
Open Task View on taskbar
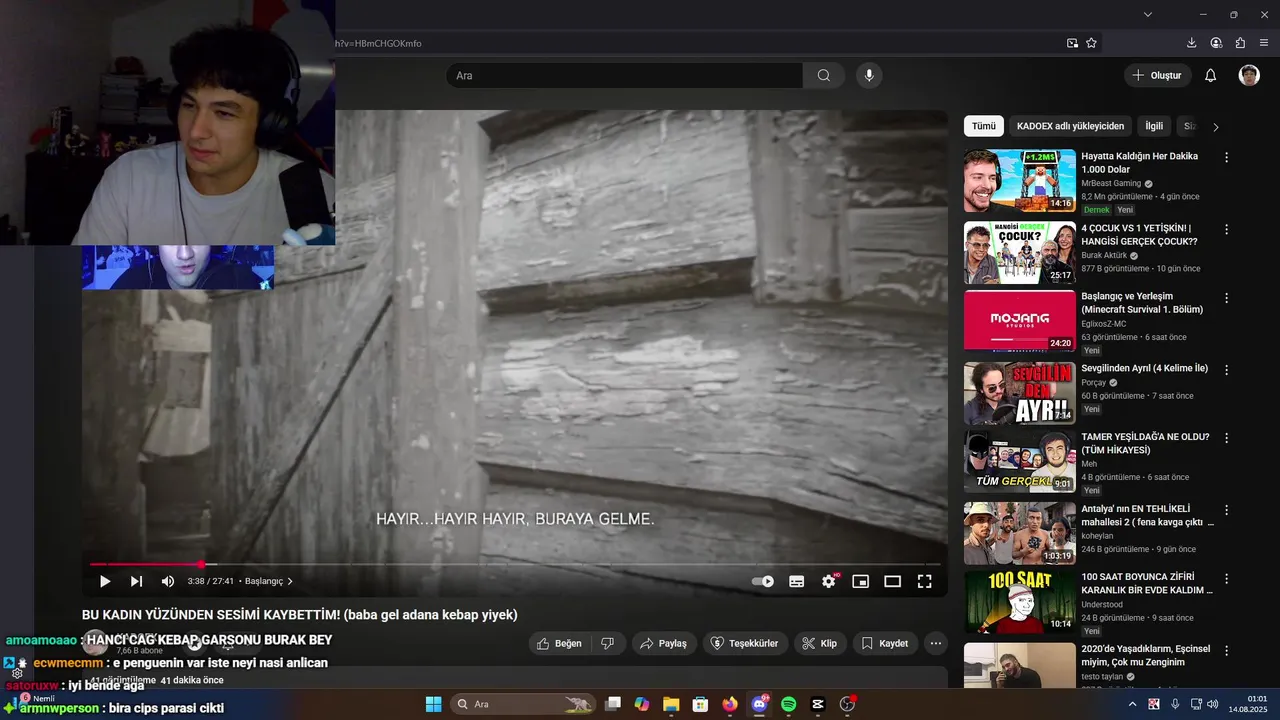[x=613, y=704]
